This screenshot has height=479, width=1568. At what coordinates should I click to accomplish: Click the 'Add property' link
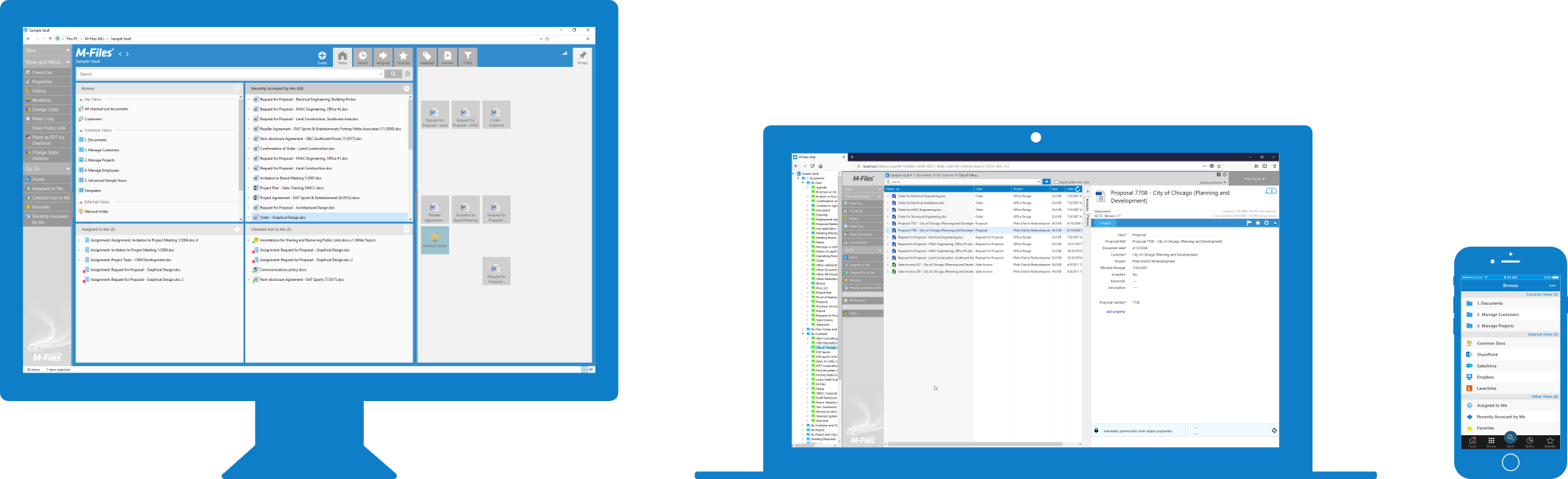click(x=1115, y=312)
